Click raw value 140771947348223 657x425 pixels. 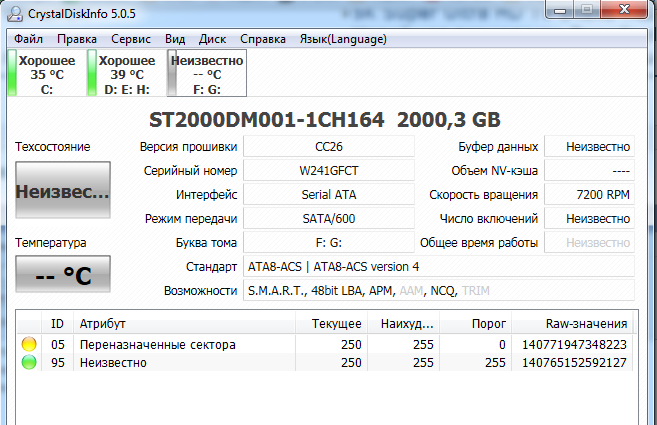tap(574, 345)
